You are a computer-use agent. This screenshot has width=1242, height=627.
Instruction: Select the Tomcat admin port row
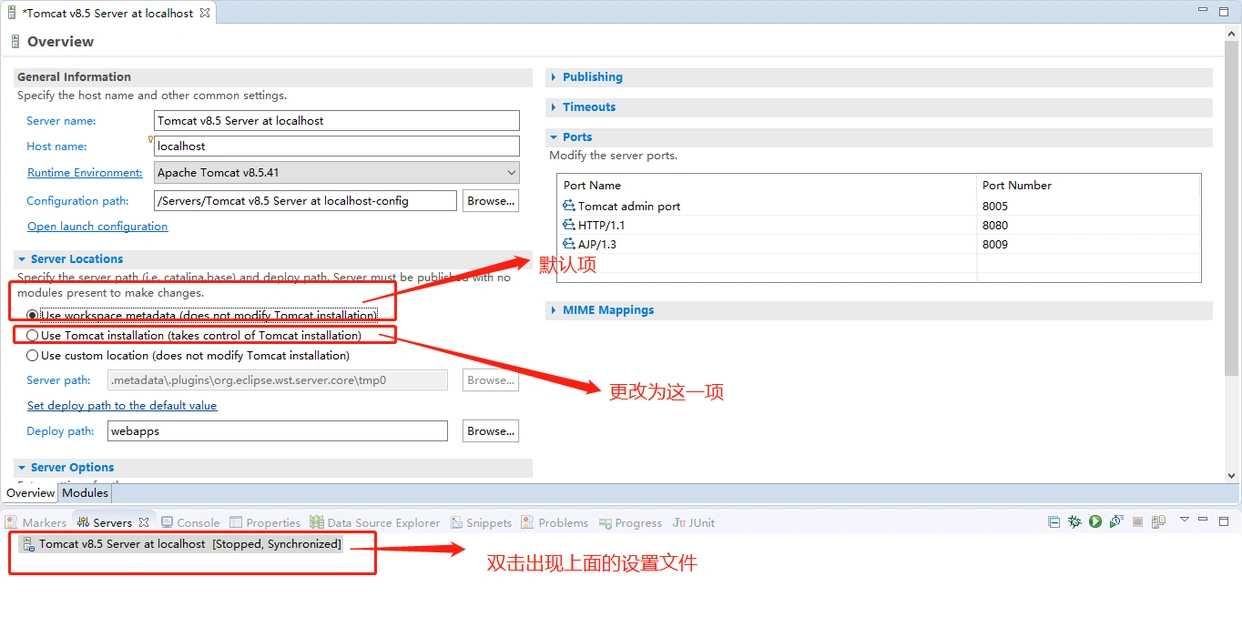(878, 206)
